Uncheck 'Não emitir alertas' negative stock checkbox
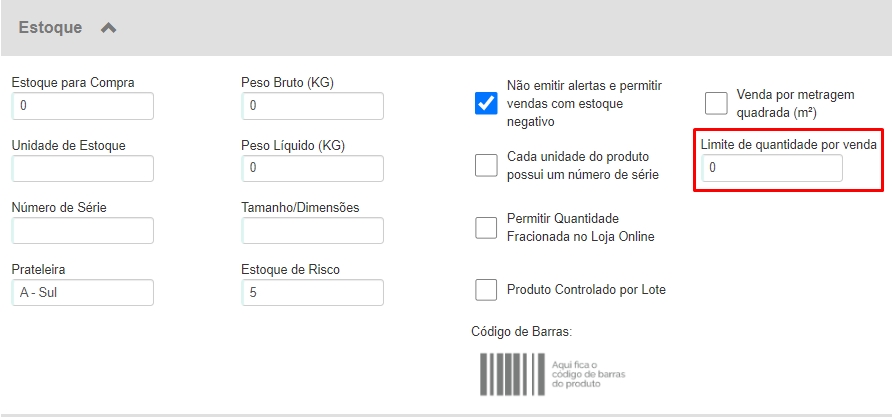The width and height of the screenshot is (892, 417). [486, 103]
